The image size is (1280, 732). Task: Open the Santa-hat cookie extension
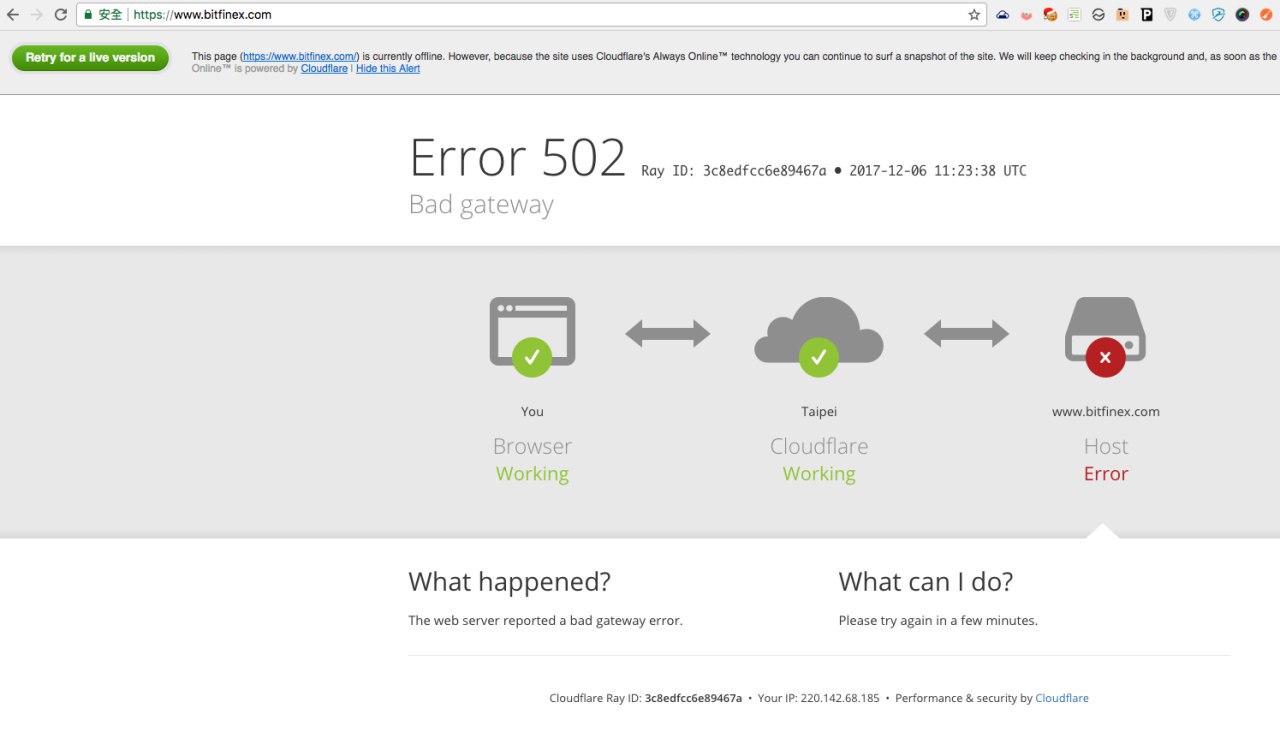(1050, 15)
